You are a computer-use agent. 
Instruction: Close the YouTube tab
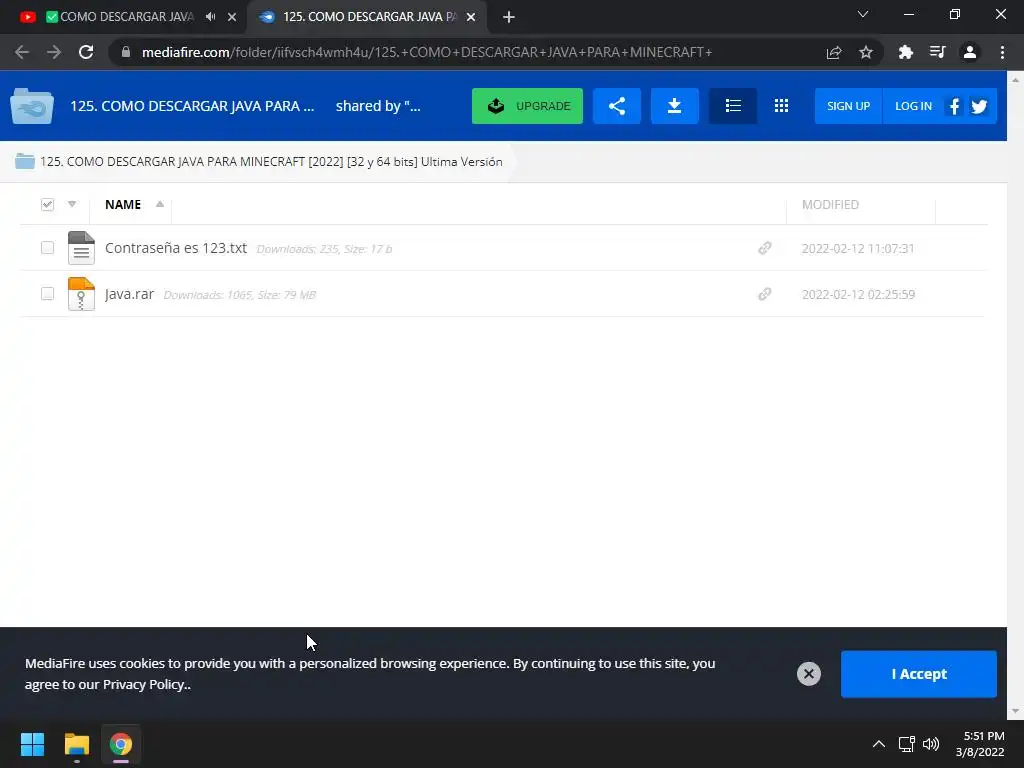(x=232, y=17)
